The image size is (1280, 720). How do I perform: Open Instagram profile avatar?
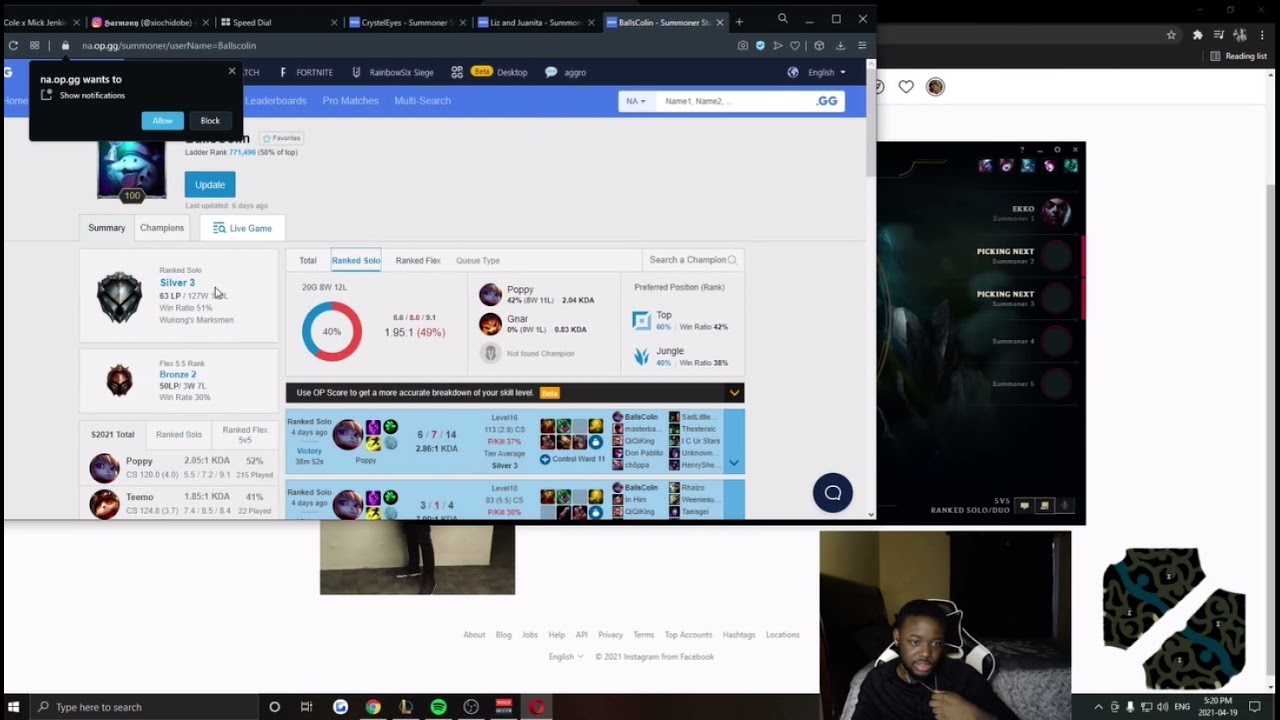(x=935, y=87)
